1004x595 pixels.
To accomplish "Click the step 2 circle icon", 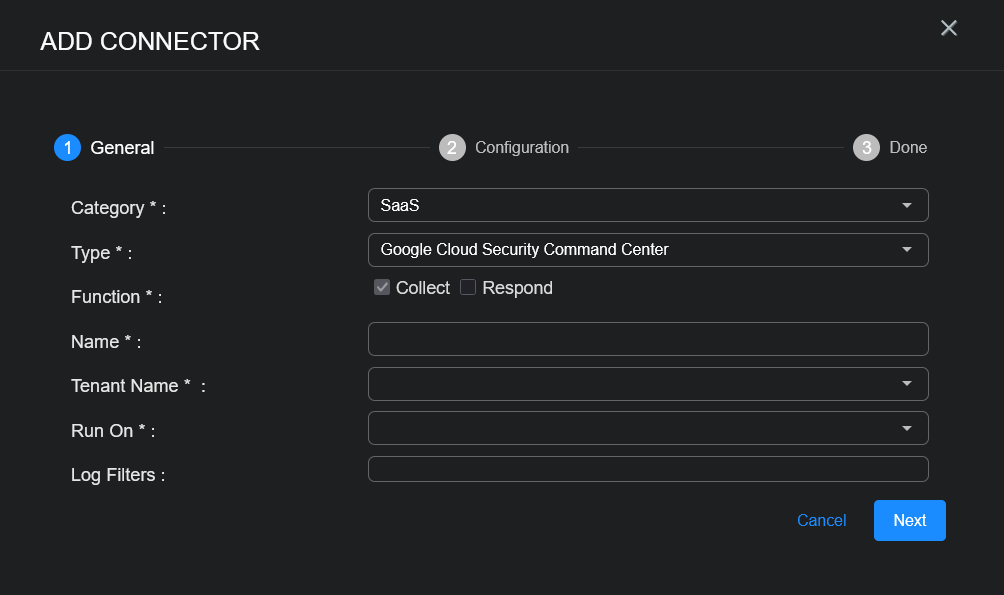I will click(x=452, y=148).
